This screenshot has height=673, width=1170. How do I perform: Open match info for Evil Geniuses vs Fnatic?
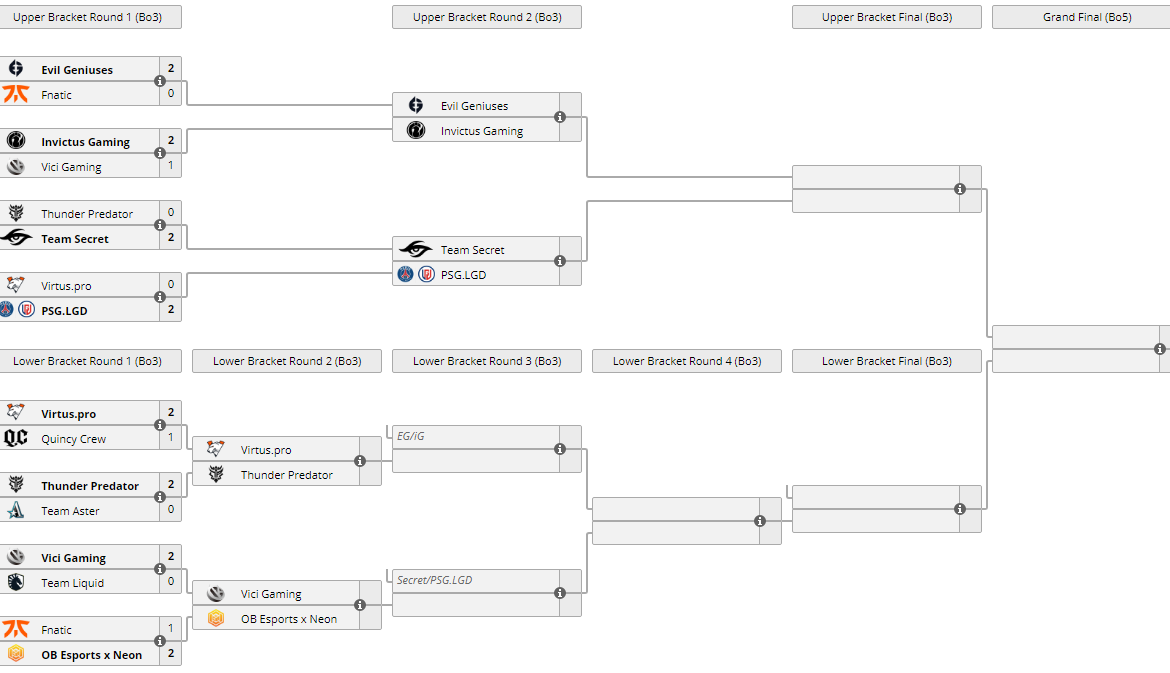pos(160,81)
